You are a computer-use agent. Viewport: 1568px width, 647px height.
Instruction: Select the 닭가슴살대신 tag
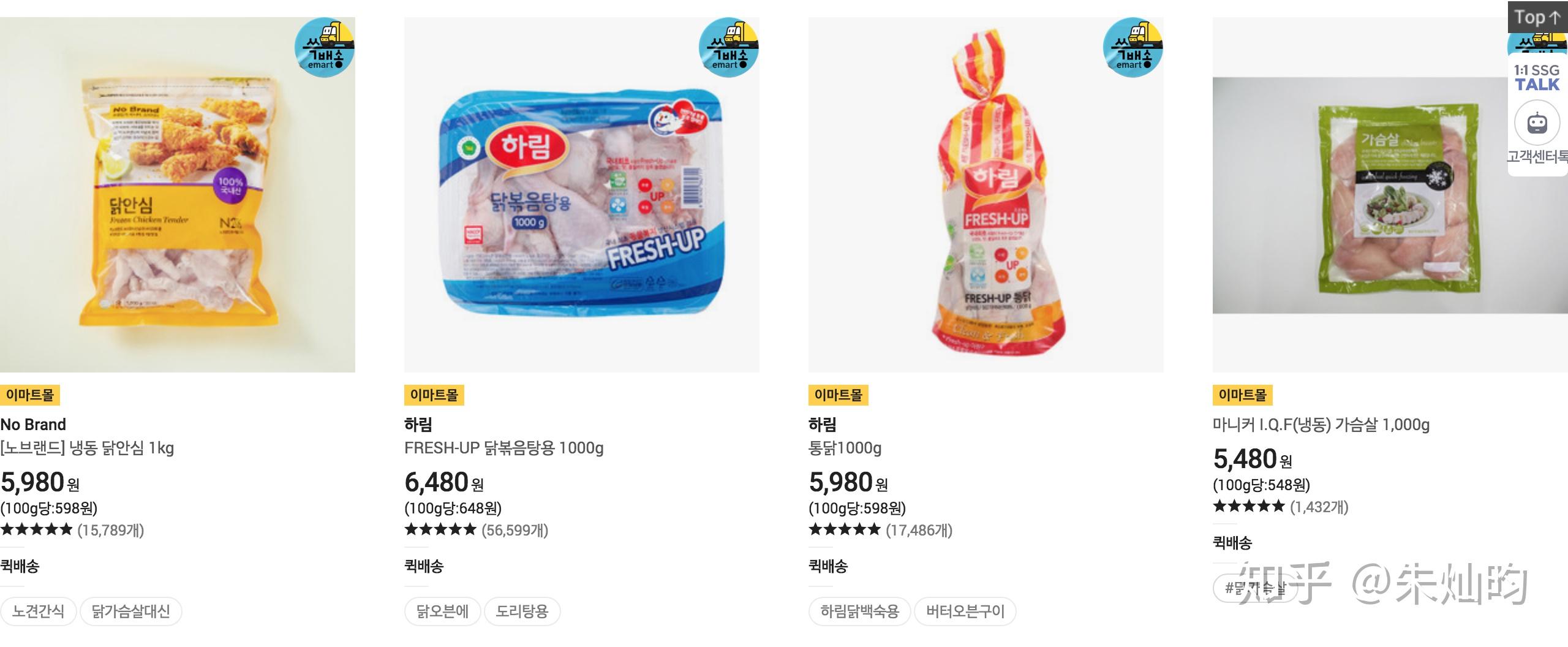[x=130, y=611]
